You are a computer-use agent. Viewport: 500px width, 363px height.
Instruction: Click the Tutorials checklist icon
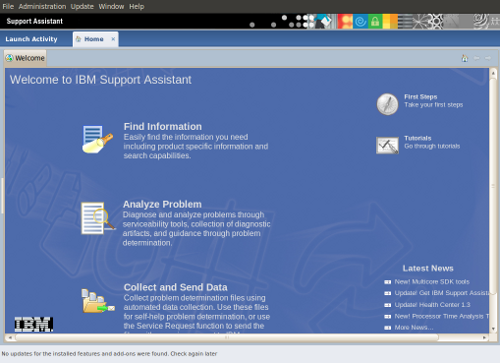[x=387, y=145]
